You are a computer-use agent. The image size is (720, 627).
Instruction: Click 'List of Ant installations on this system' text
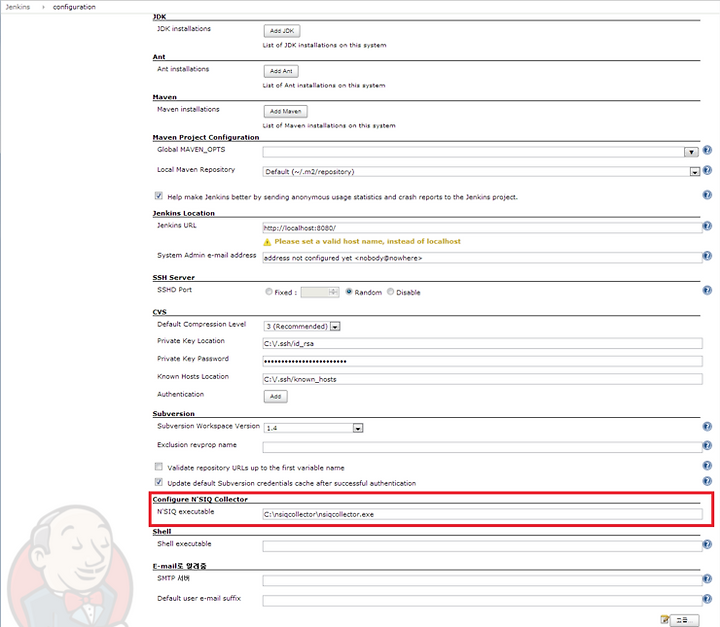tap(324, 85)
